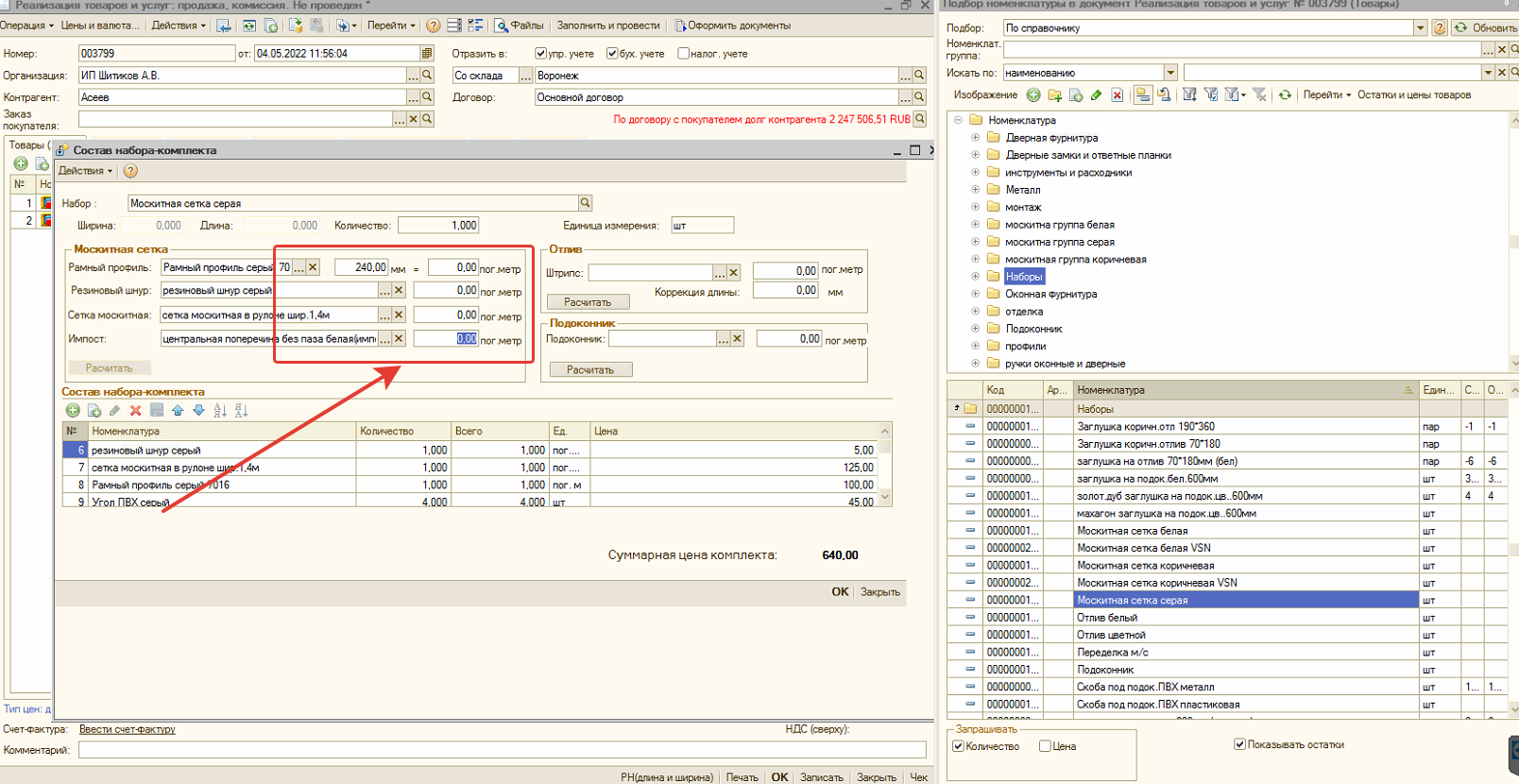Open the Искать по наименованию dropdown
The image size is (1519, 784).
(x=1170, y=73)
